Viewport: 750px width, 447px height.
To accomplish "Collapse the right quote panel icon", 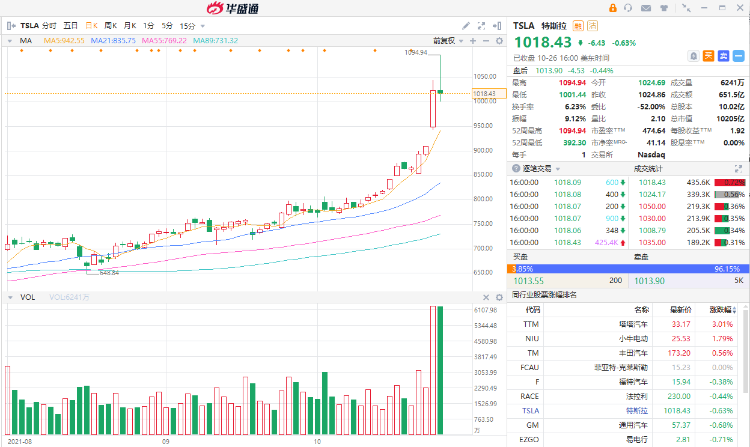I will click(x=497, y=26).
